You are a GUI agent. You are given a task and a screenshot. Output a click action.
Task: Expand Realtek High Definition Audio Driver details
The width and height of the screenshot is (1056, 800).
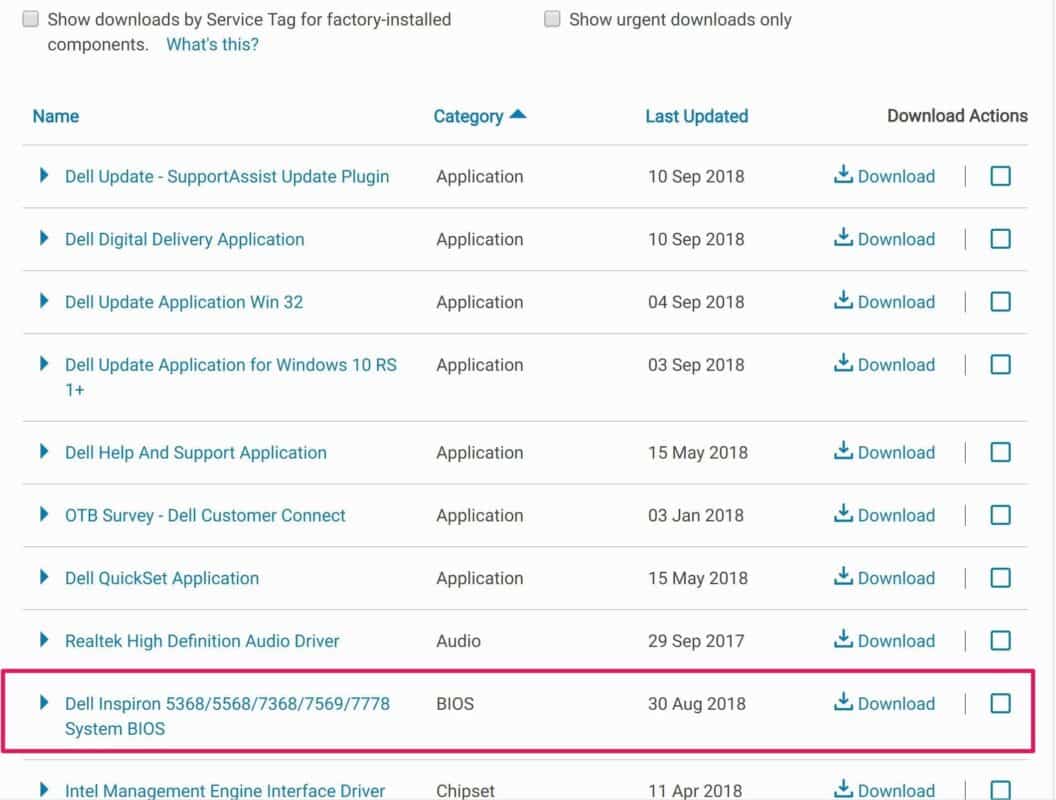point(44,639)
